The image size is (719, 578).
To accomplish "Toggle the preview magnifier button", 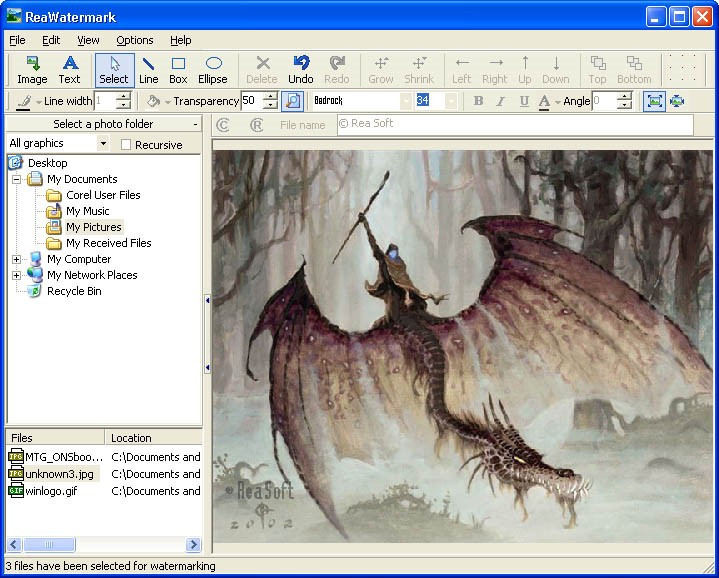I will 293,101.
